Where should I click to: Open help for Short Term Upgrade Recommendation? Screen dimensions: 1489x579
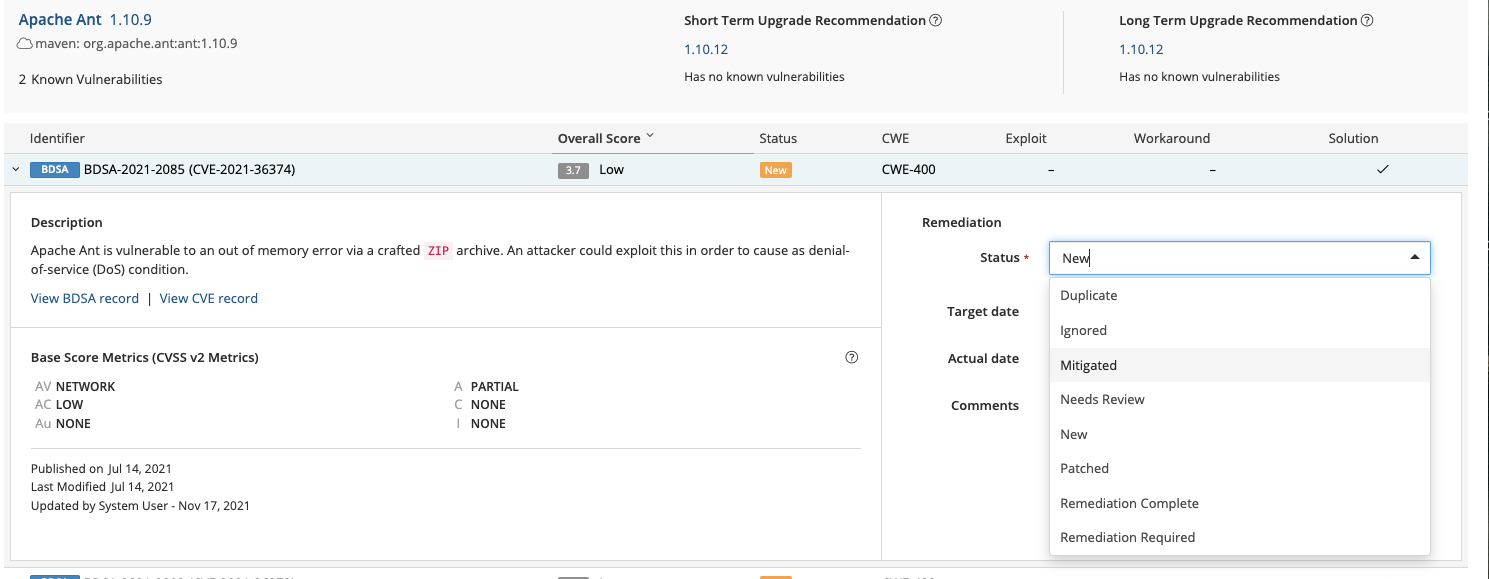click(936, 20)
